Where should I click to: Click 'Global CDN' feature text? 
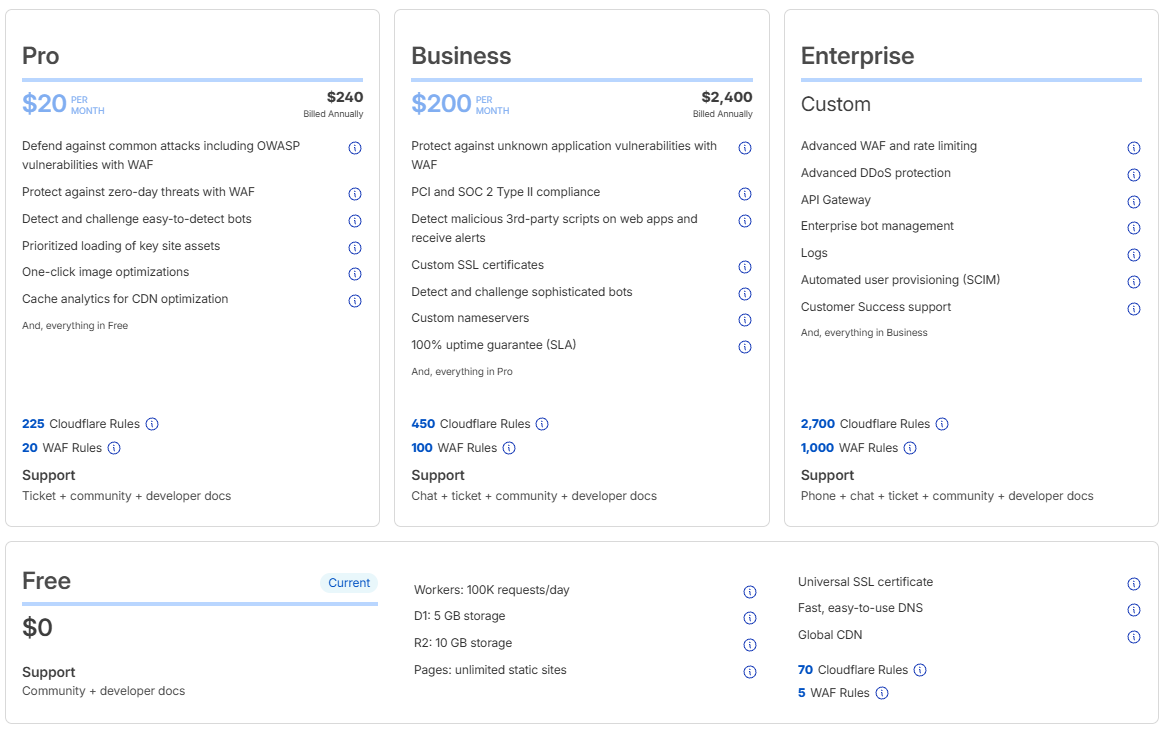[x=830, y=635]
